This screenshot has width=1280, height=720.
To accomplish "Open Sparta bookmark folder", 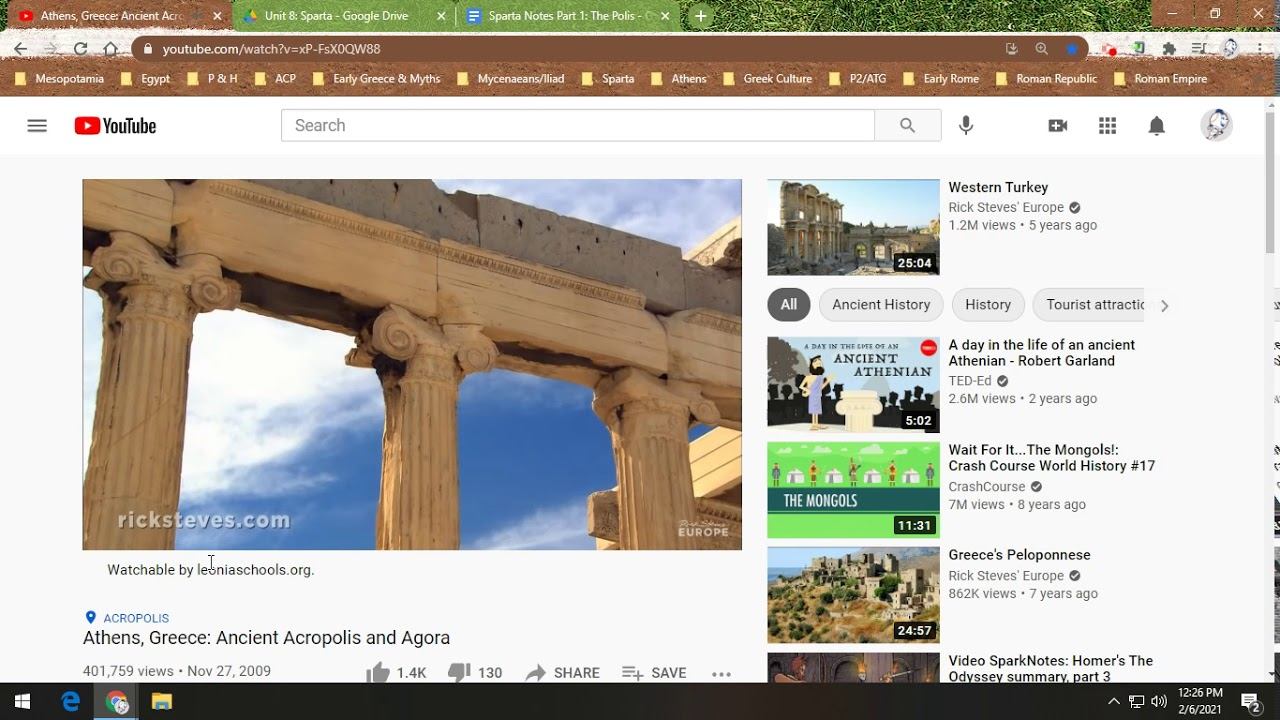I will (608, 79).
